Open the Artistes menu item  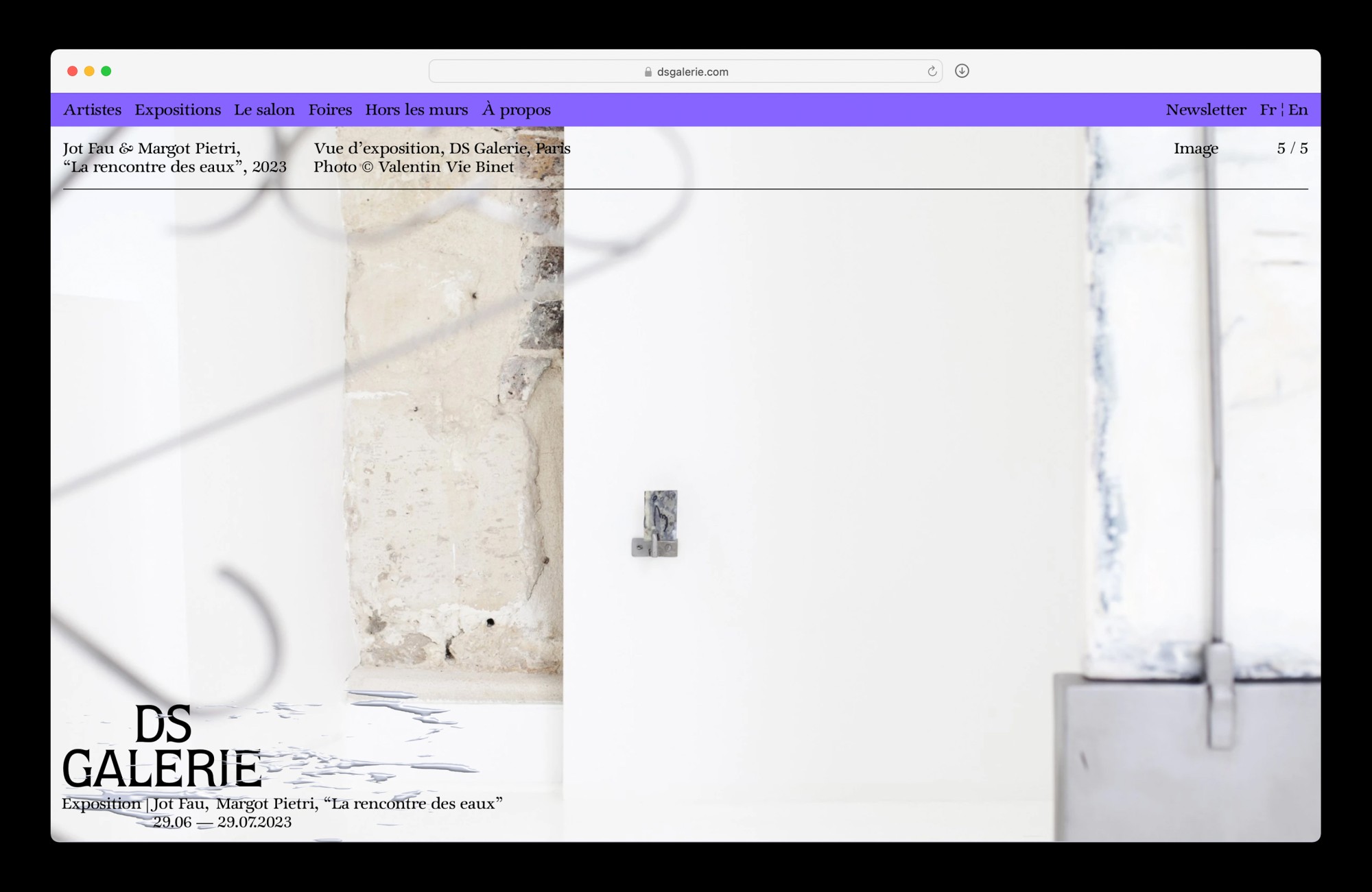click(92, 110)
